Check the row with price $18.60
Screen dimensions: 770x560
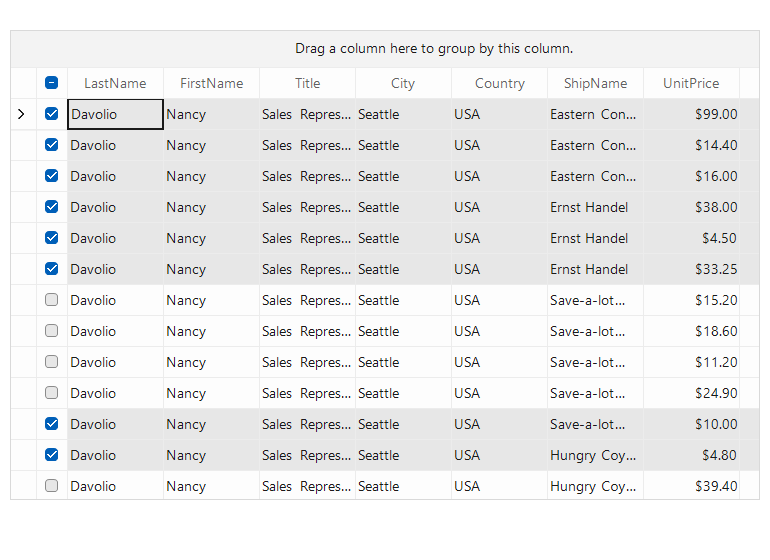[52, 331]
